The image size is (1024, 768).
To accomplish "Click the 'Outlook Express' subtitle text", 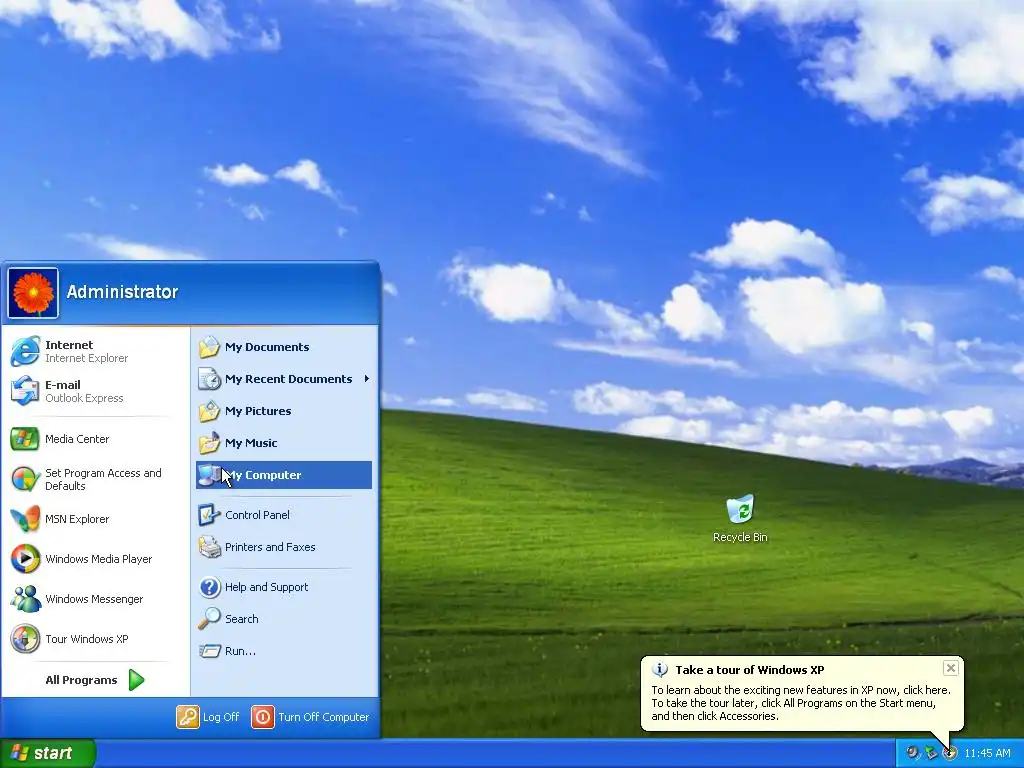I will point(84,398).
